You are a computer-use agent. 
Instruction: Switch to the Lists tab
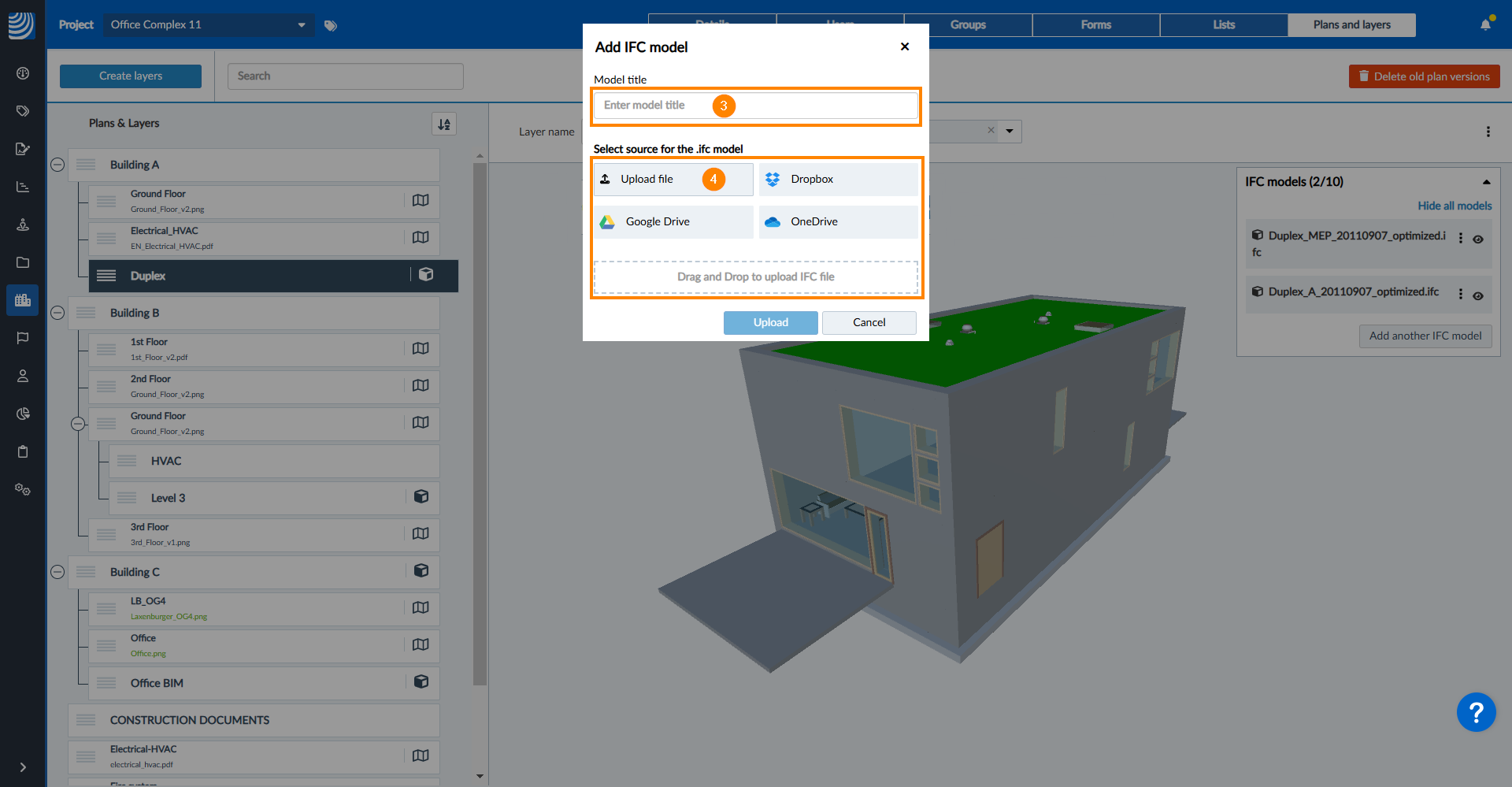(1223, 25)
